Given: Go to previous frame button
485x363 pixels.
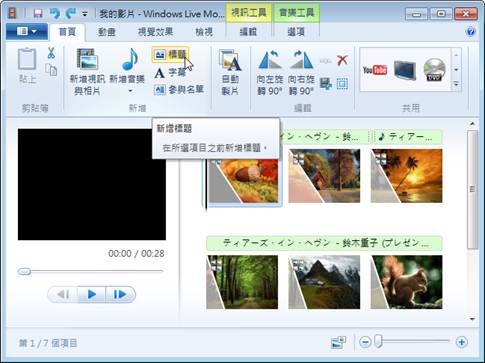Looking at the screenshot, I should (x=63, y=294).
